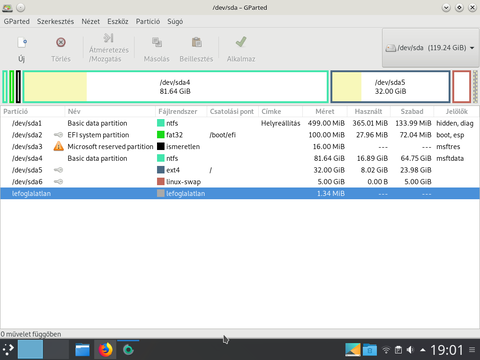Open the application launcher in taskbar

coord(8,350)
